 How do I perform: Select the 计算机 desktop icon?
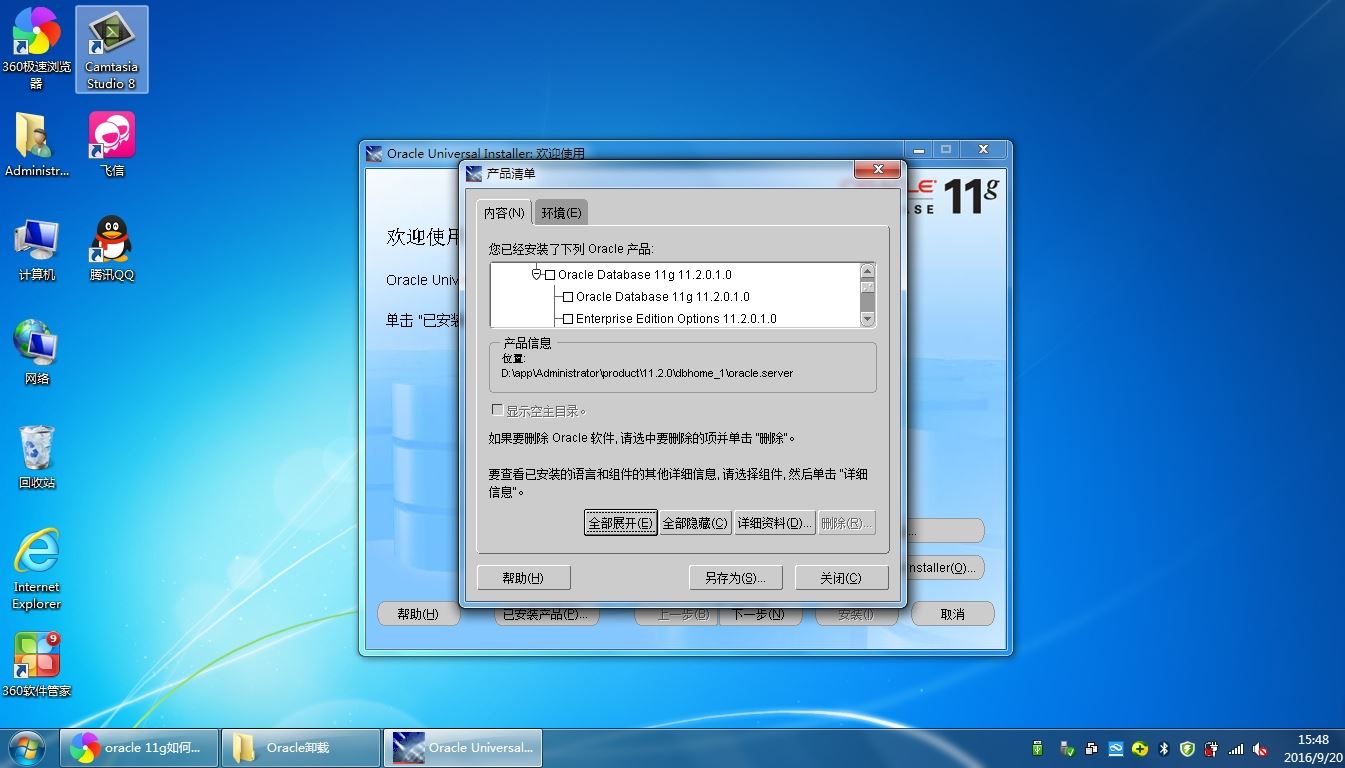(x=37, y=249)
